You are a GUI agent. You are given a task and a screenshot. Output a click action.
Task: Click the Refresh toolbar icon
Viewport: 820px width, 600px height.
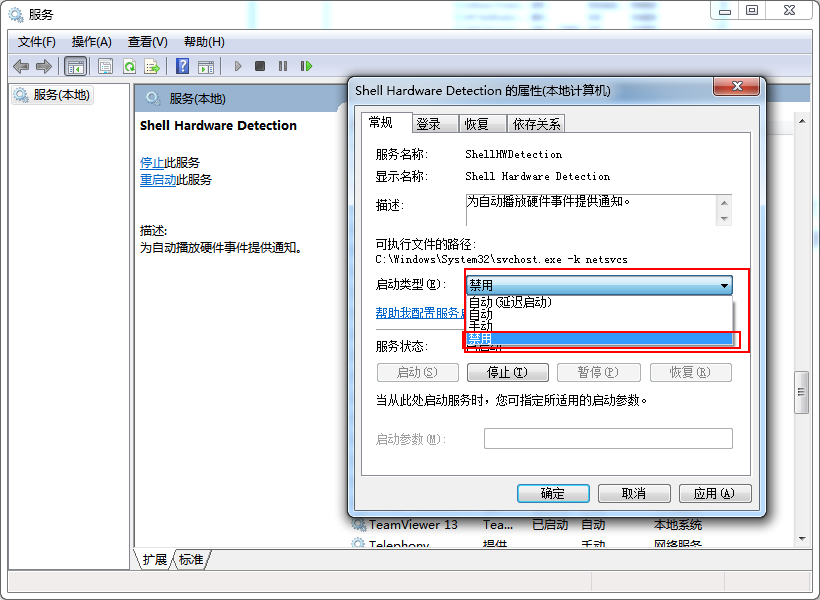[x=129, y=66]
